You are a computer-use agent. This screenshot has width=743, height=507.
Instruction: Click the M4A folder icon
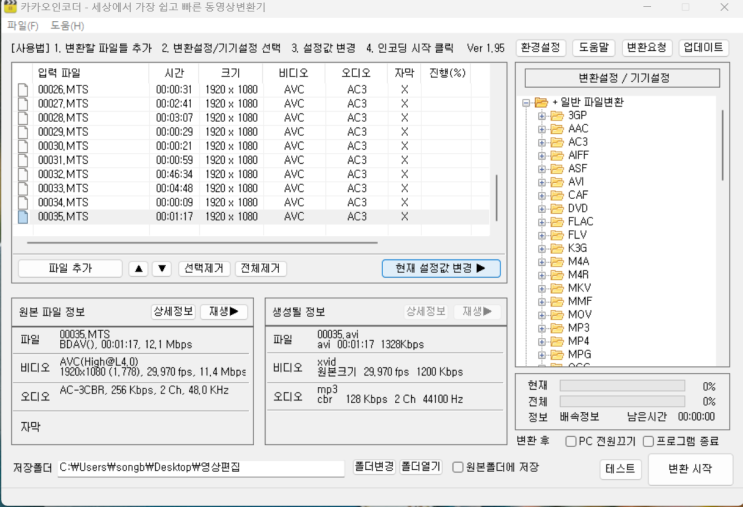(x=557, y=262)
